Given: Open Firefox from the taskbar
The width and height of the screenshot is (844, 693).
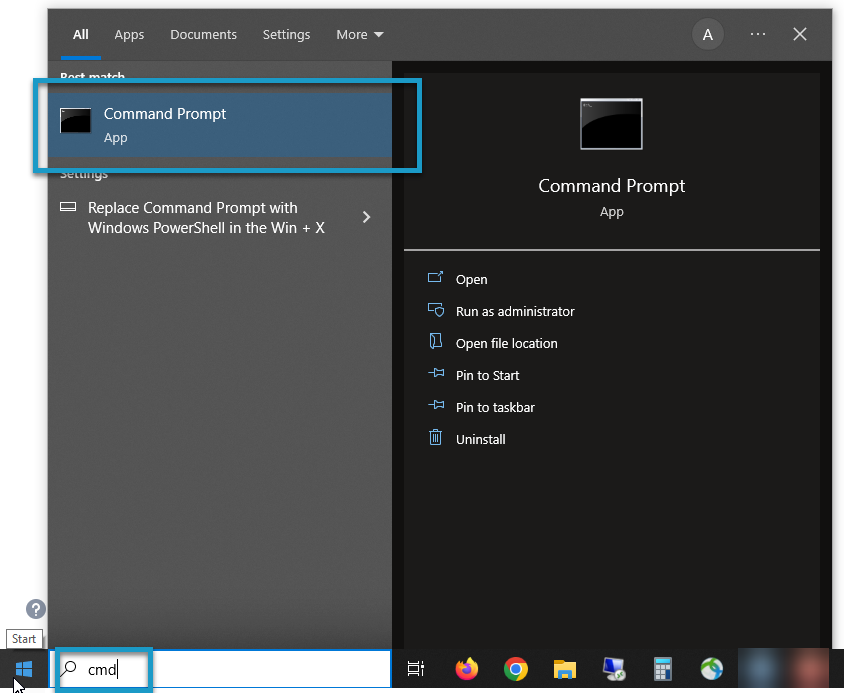Looking at the screenshot, I should click(465, 669).
